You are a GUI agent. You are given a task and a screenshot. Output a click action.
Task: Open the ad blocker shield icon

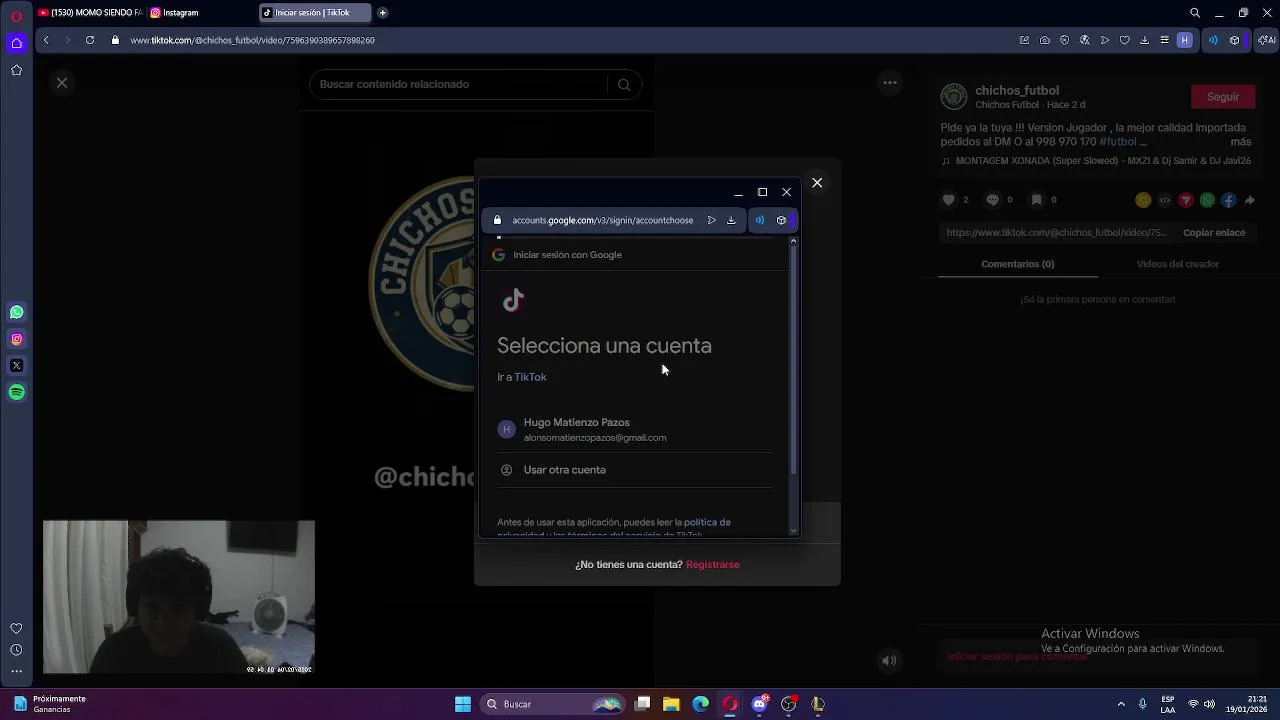click(x=1065, y=40)
